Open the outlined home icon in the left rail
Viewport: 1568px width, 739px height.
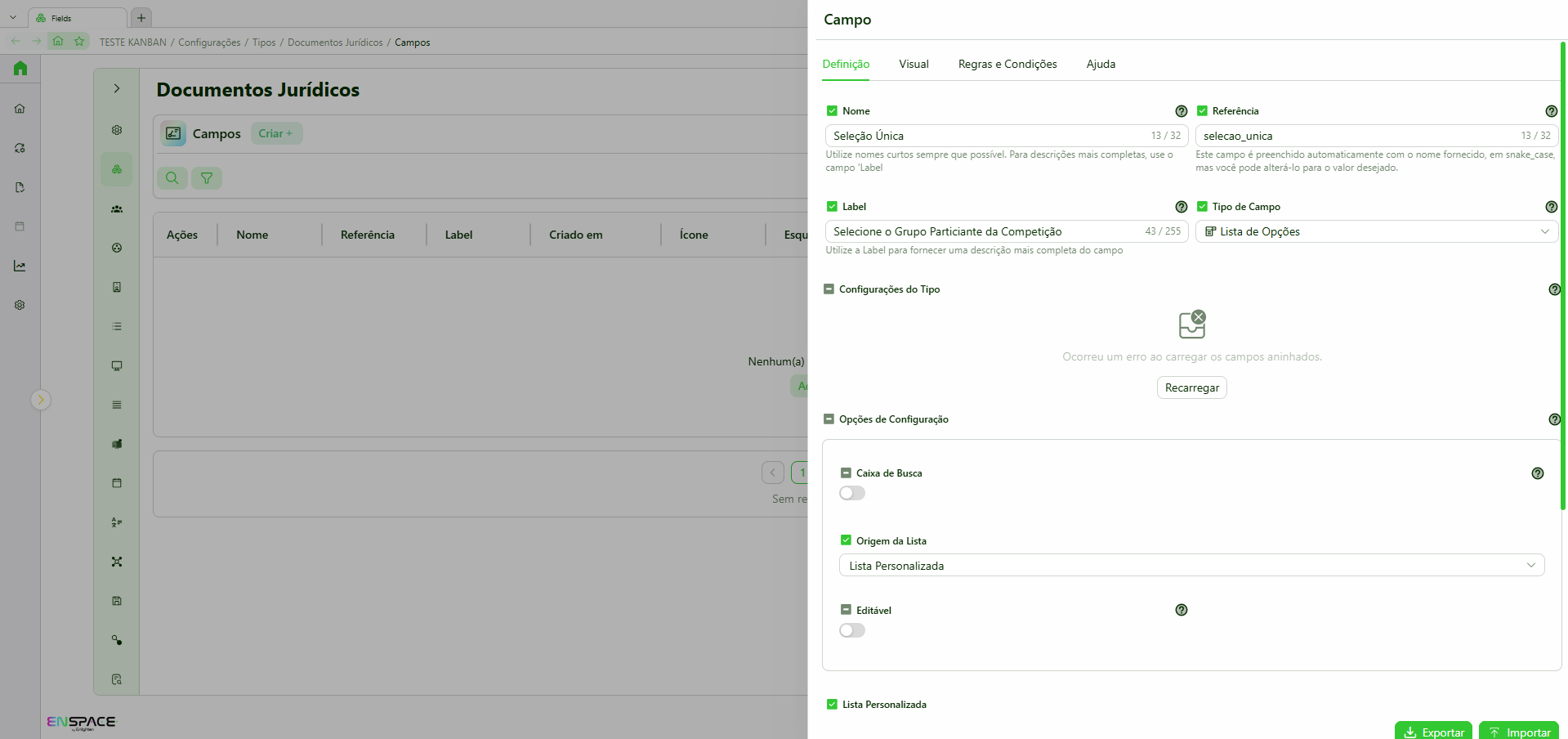20,109
